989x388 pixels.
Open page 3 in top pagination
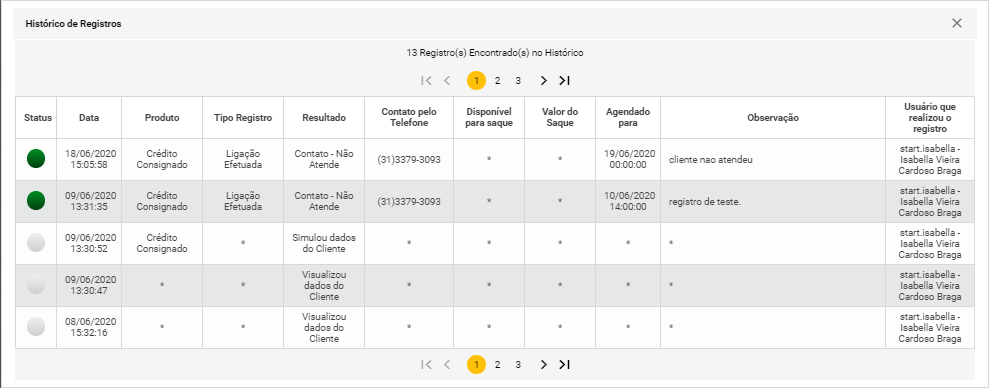point(518,81)
